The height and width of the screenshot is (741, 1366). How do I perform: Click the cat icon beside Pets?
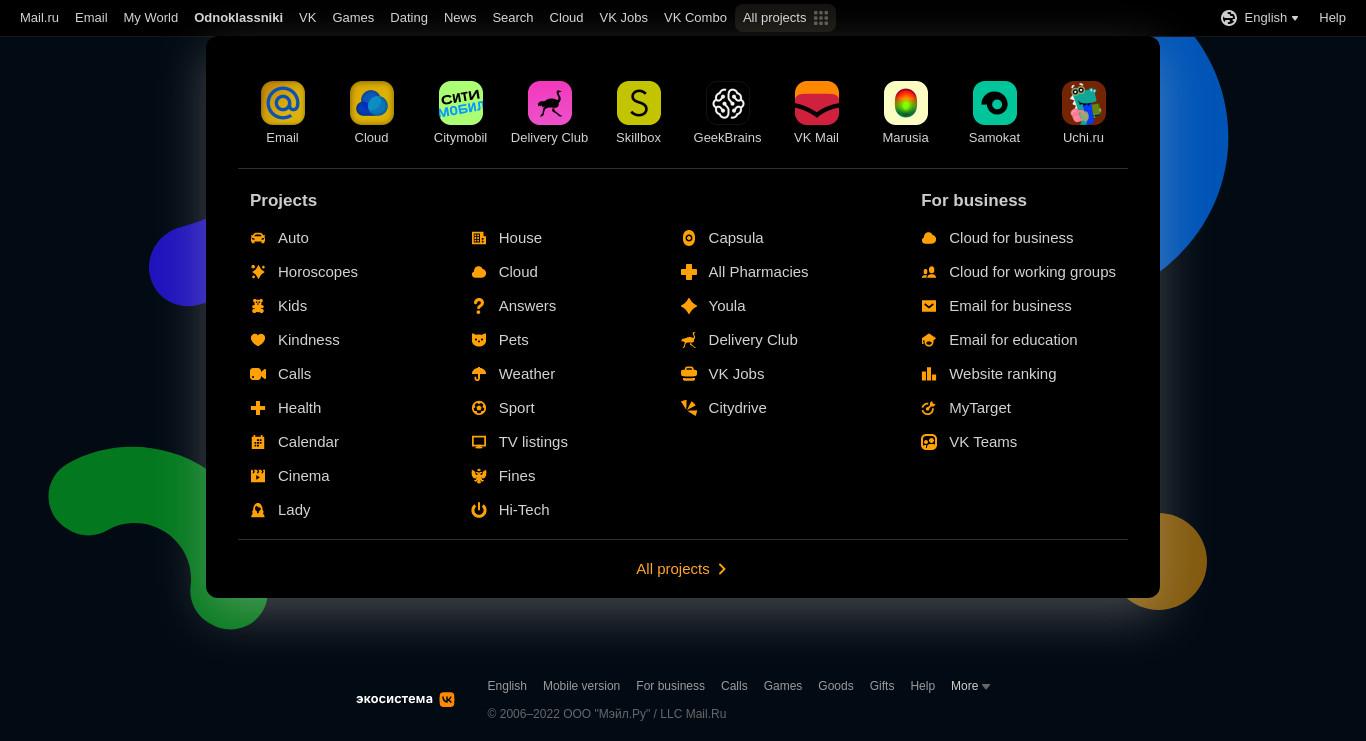tap(479, 340)
